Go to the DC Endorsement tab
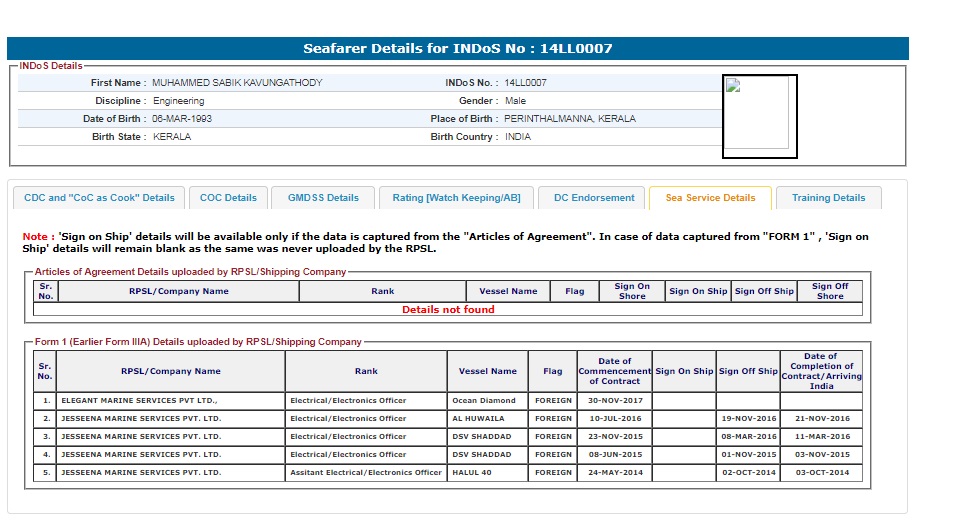 (x=594, y=198)
